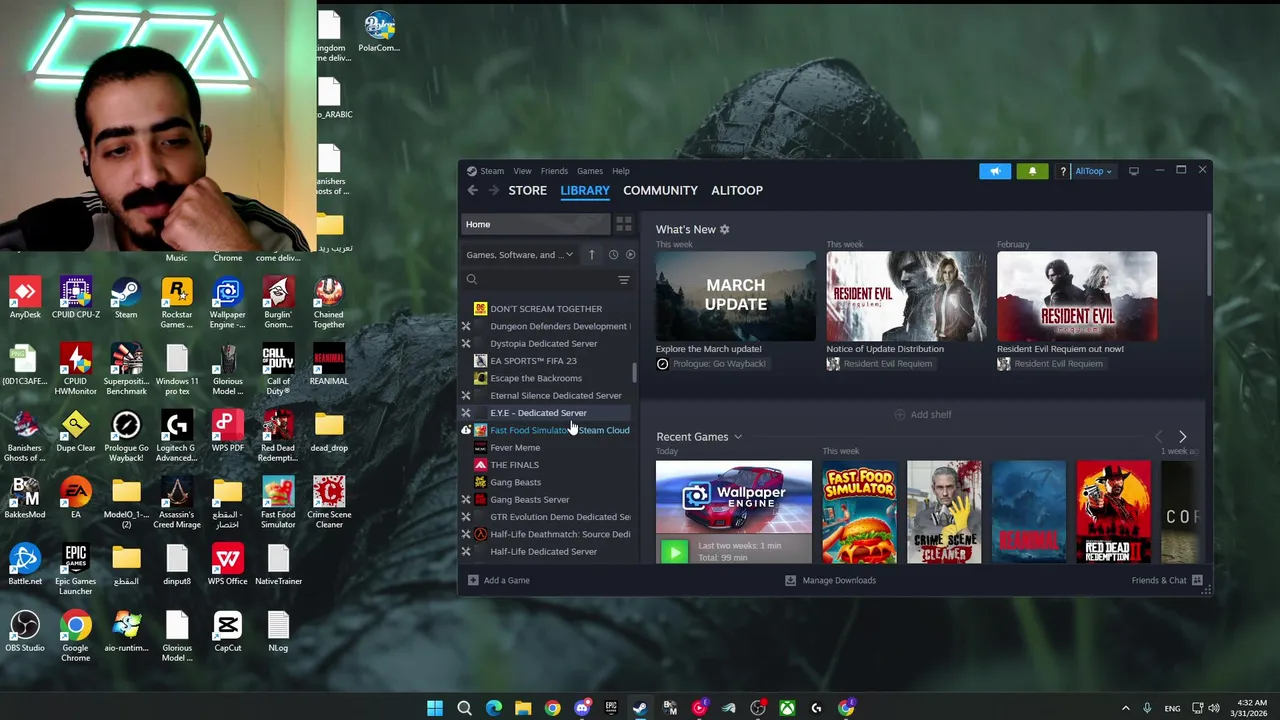Open Fast Food Simulator recent game cover
This screenshot has width=1280, height=720.
point(859,512)
